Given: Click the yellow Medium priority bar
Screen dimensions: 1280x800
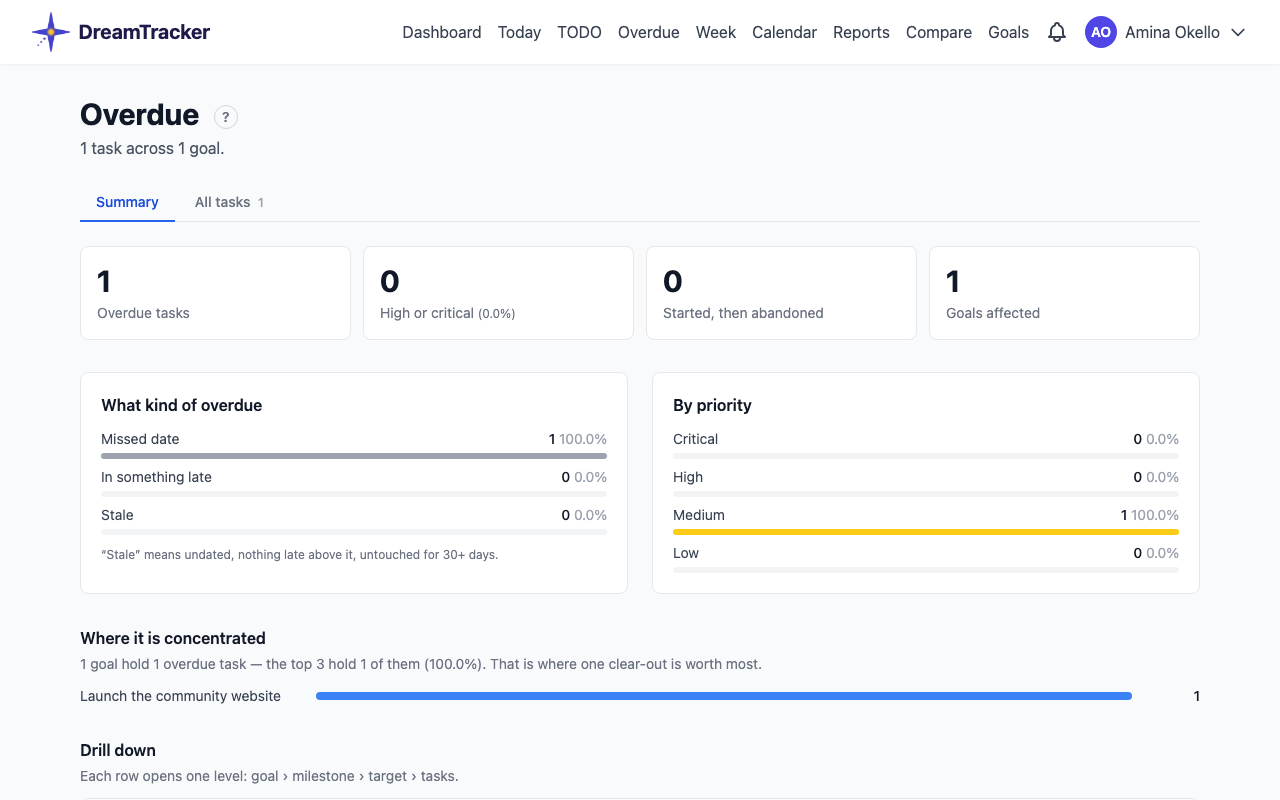Looking at the screenshot, I should [x=926, y=532].
